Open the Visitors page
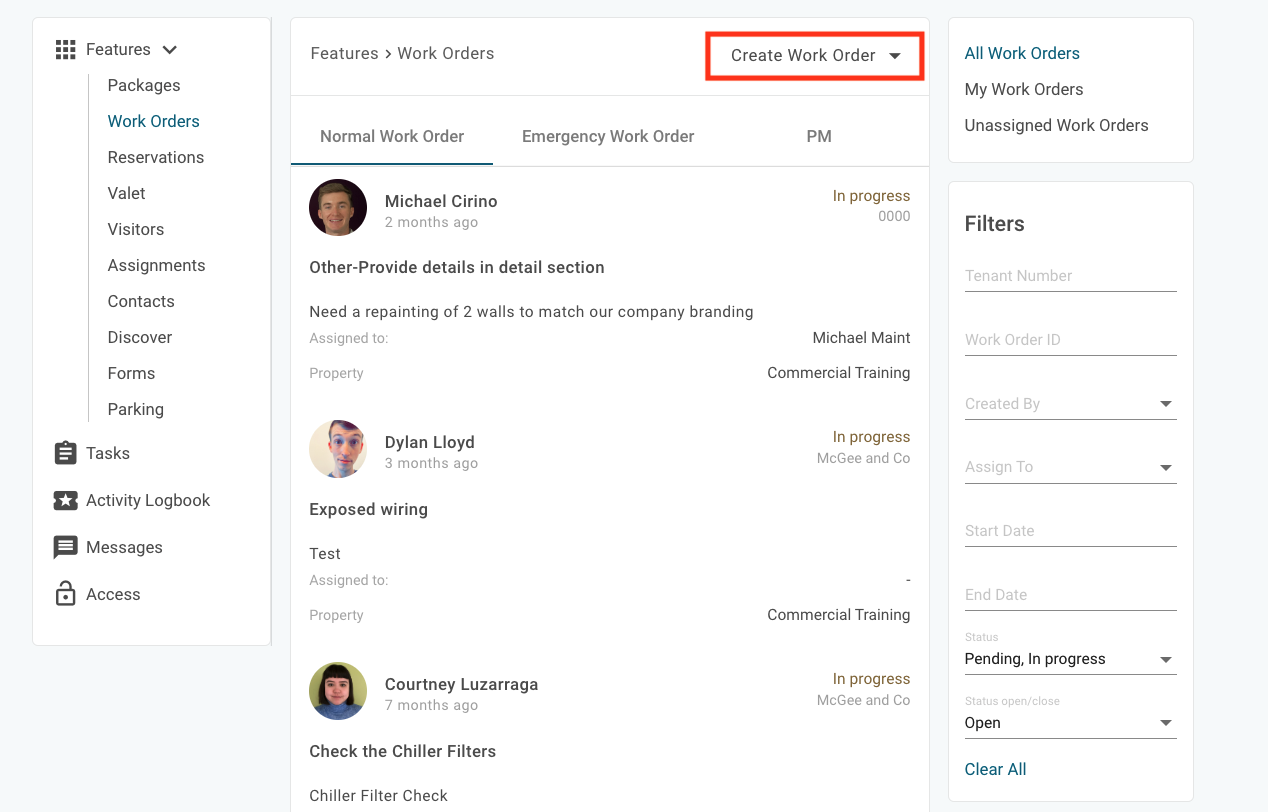Image resolution: width=1268 pixels, height=812 pixels. point(135,229)
